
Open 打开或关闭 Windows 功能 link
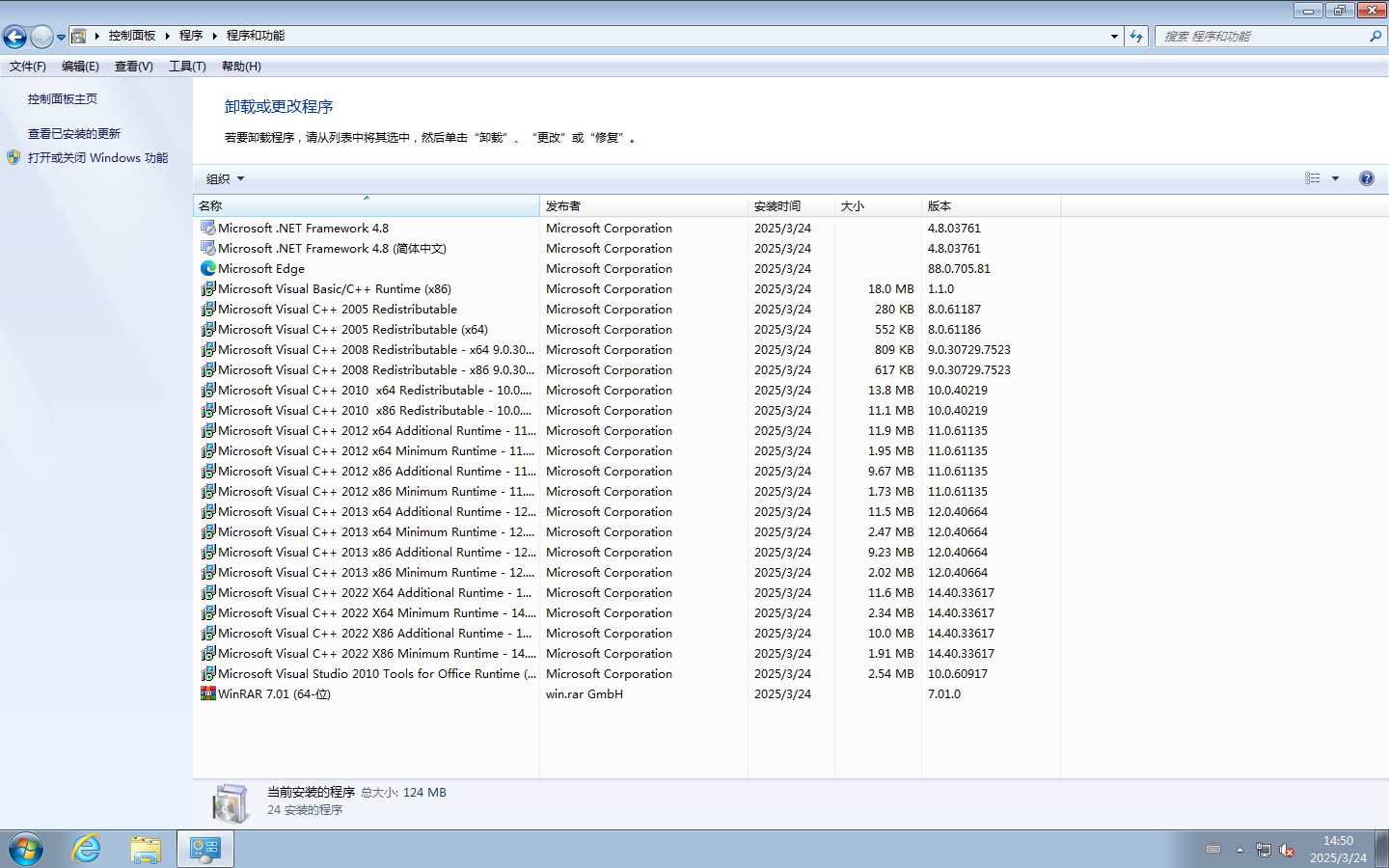(x=97, y=158)
